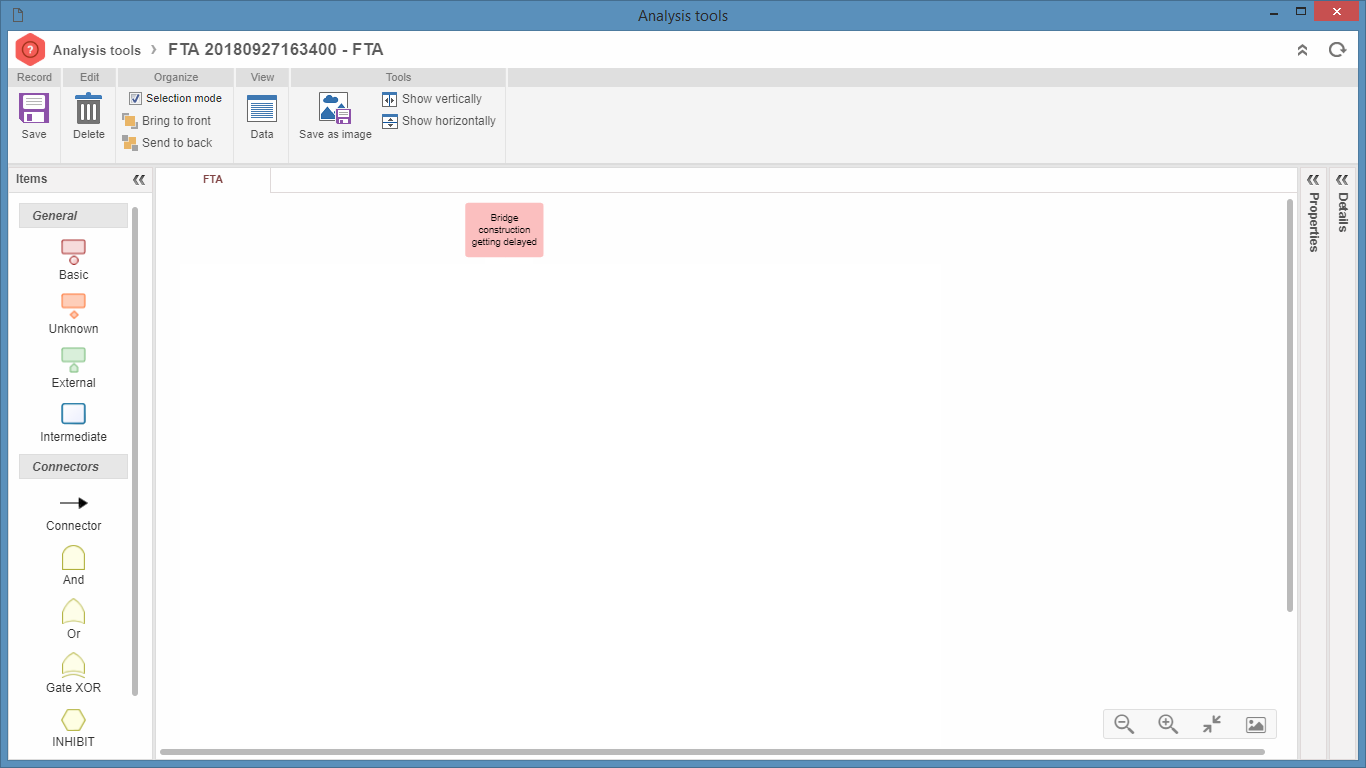Click the canvas vertical scrollbar

click(1290, 405)
